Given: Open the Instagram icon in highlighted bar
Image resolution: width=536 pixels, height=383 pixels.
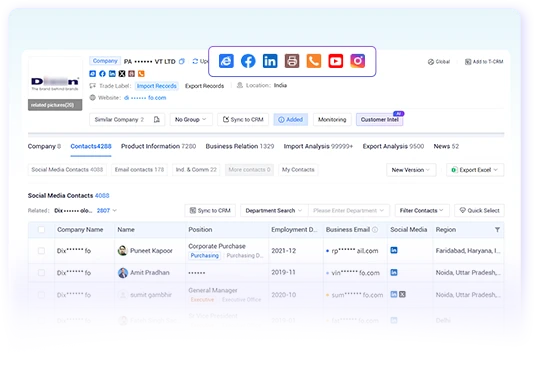Looking at the screenshot, I should (358, 61).
